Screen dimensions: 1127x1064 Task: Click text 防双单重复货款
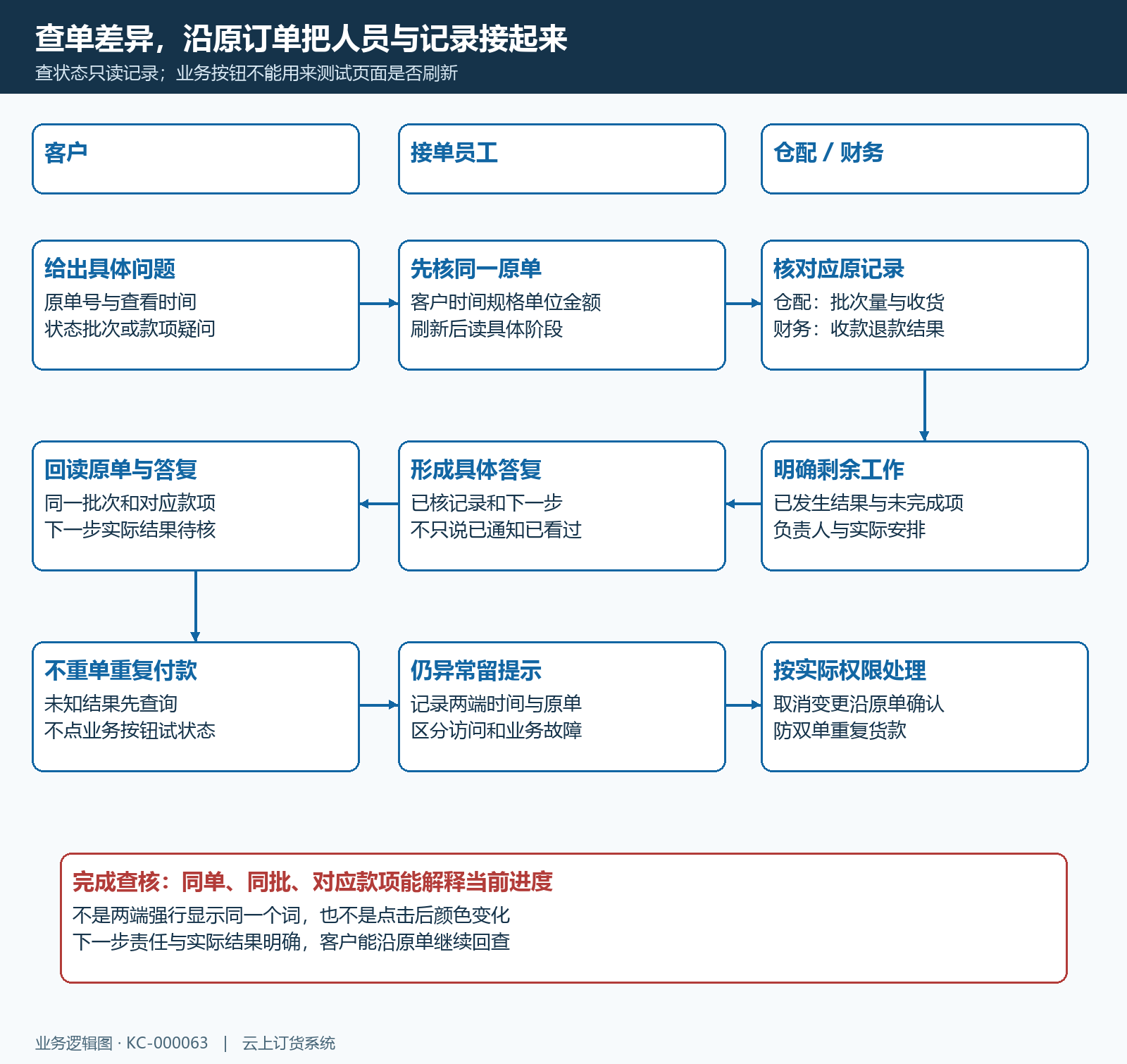[x=840, y=731]
